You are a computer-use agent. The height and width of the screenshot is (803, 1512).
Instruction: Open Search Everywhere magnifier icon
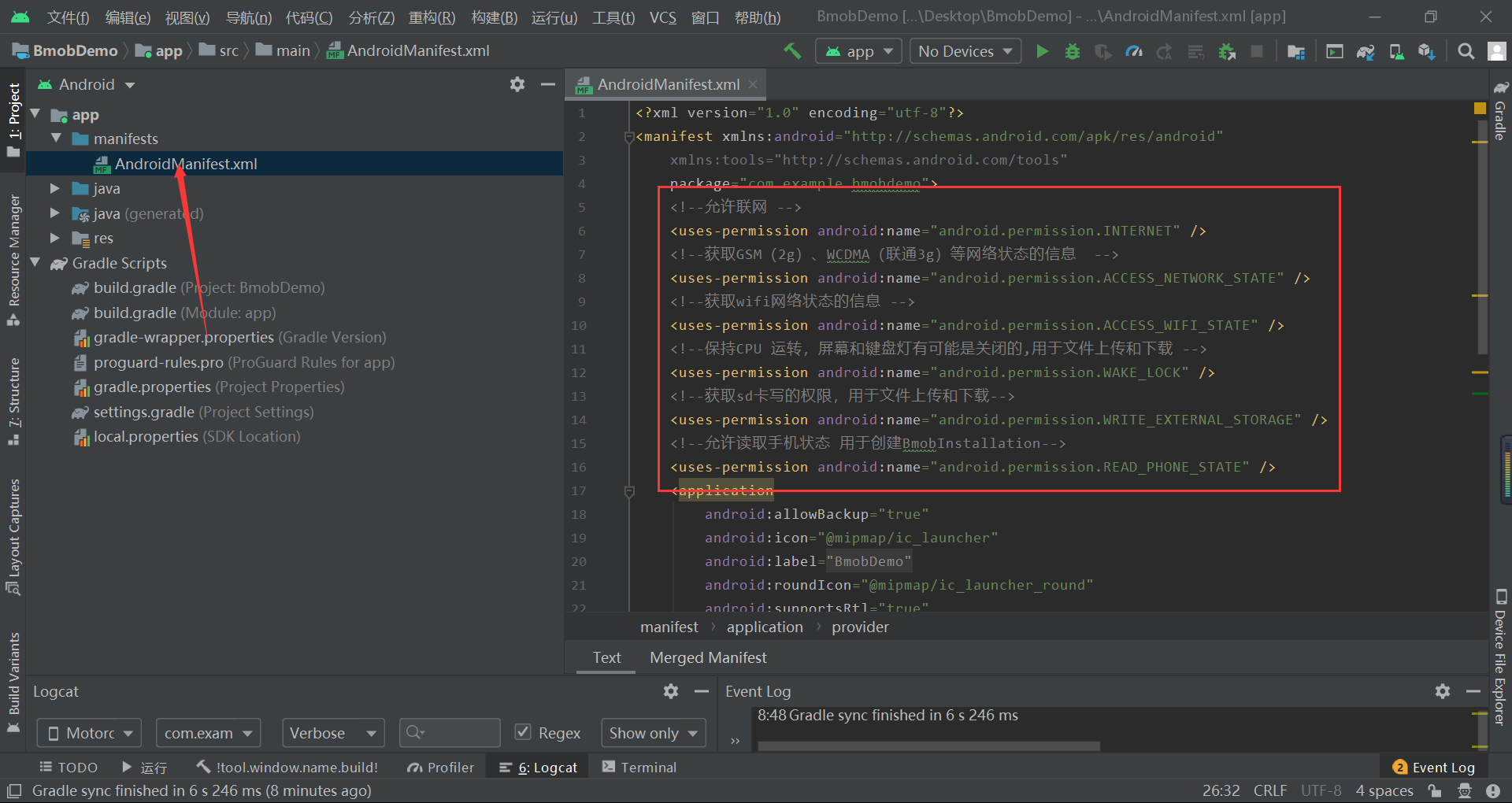coord(1466,51)
